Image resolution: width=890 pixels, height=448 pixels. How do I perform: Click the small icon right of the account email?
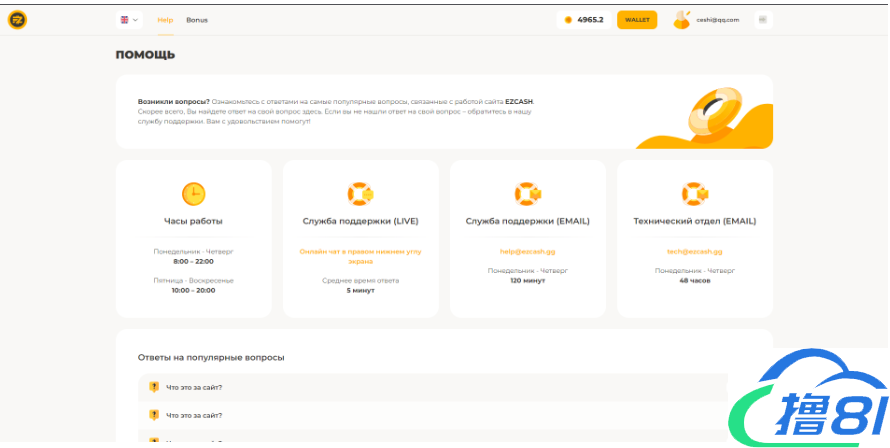(x=763, y=20)
